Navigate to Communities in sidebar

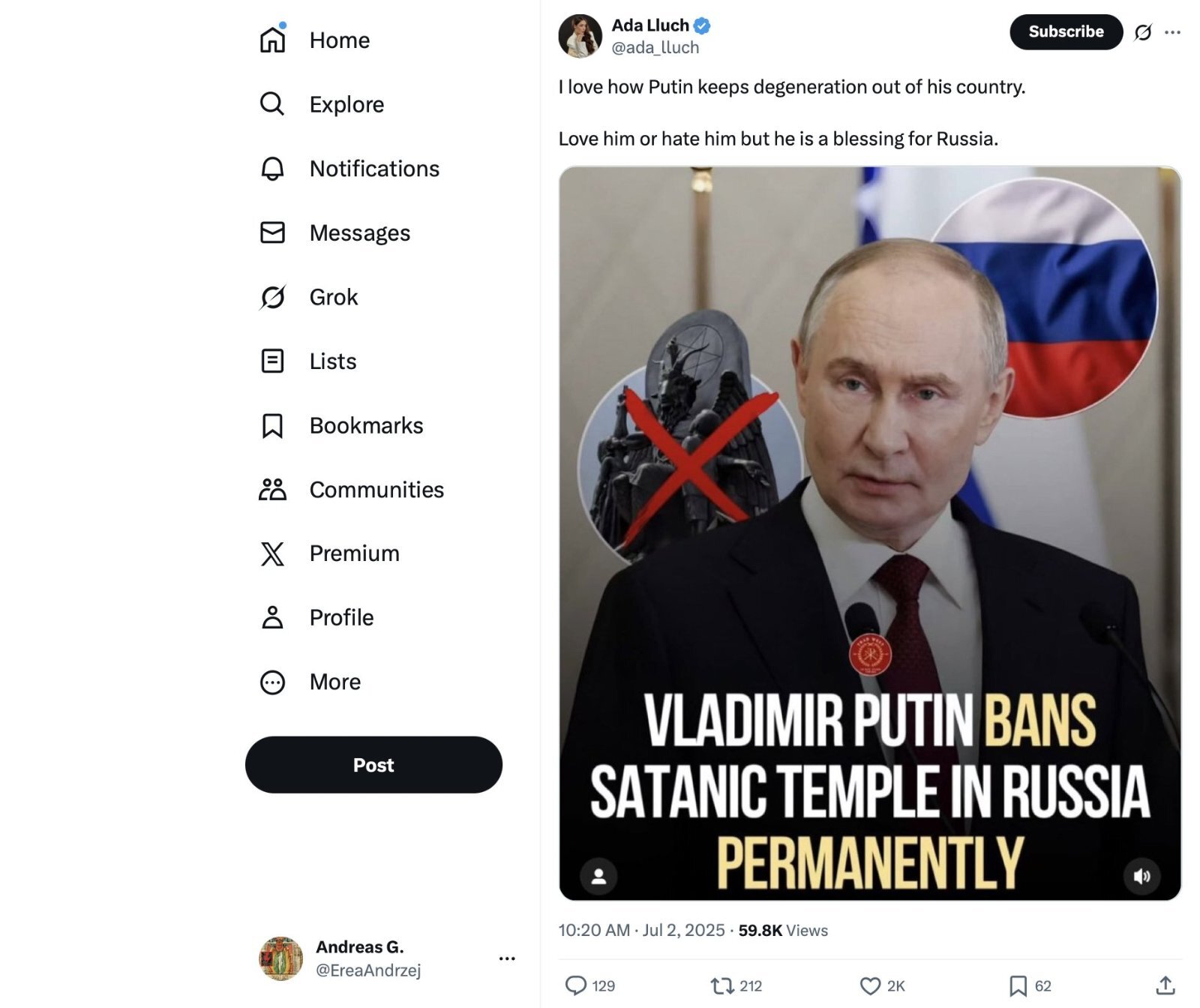click(x=376, y=490)
